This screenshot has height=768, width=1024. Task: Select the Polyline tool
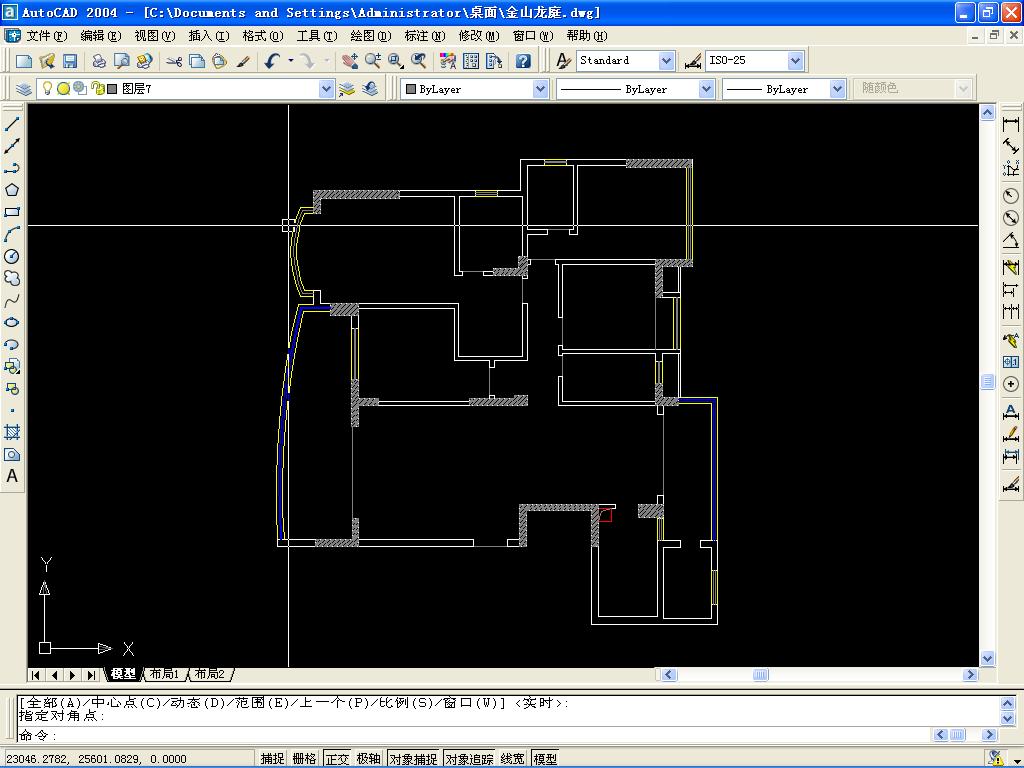point(12,168)
